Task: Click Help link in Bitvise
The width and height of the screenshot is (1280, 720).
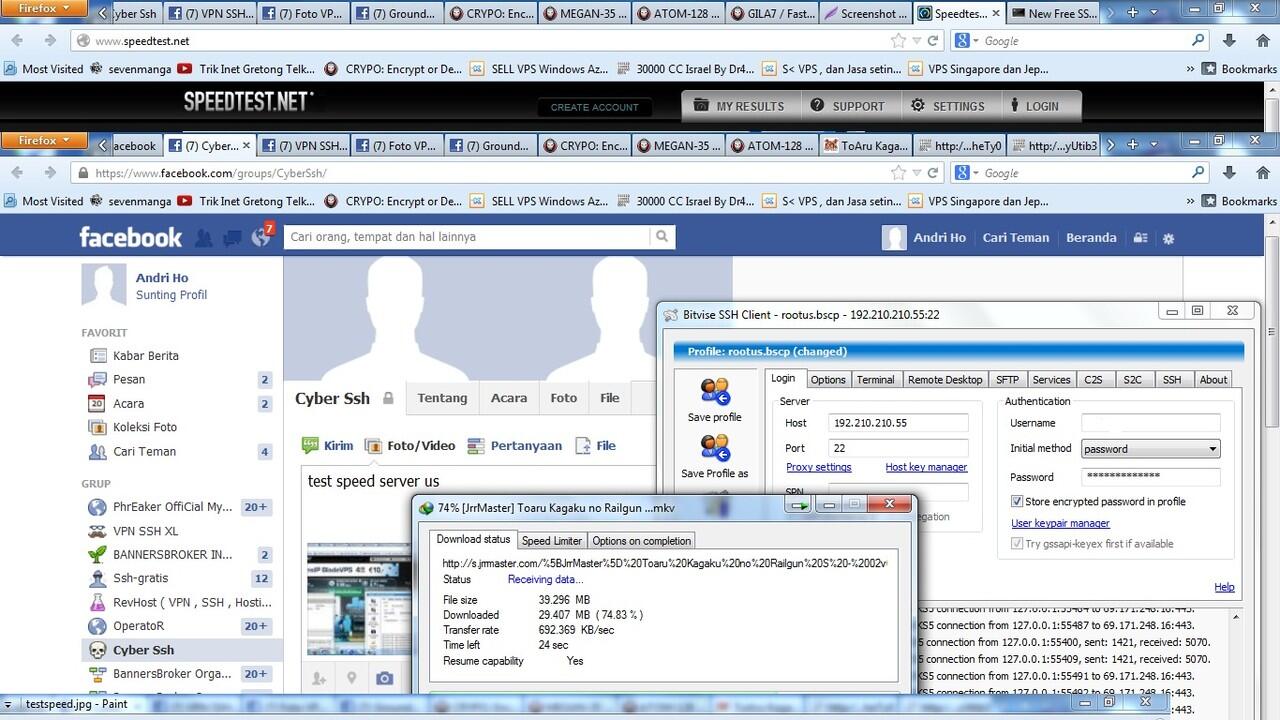Action: tap(1224, 587)
